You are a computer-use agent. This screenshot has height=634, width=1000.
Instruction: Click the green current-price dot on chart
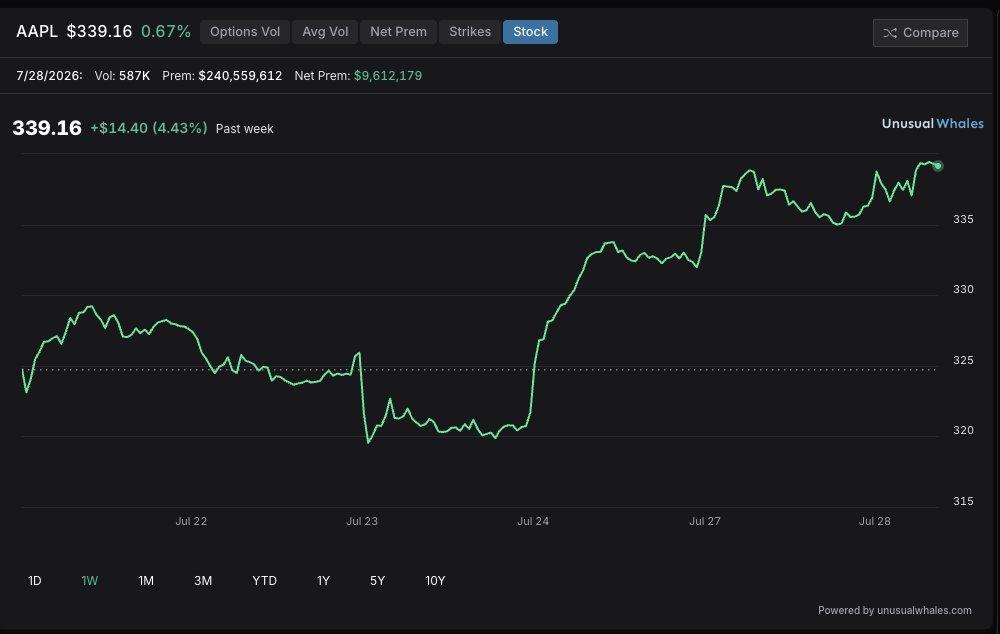point(938,166)
